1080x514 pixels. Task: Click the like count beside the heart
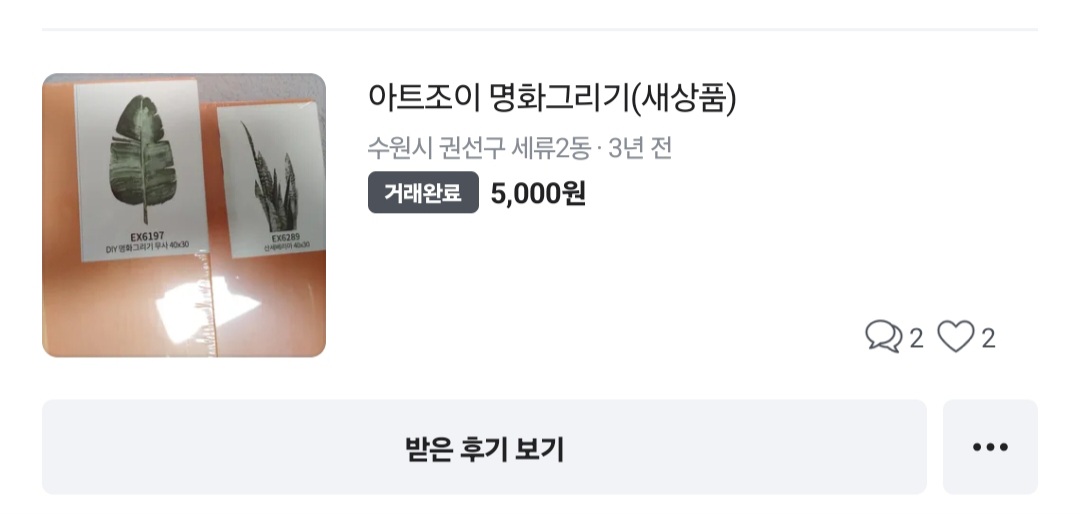[988, 338]
